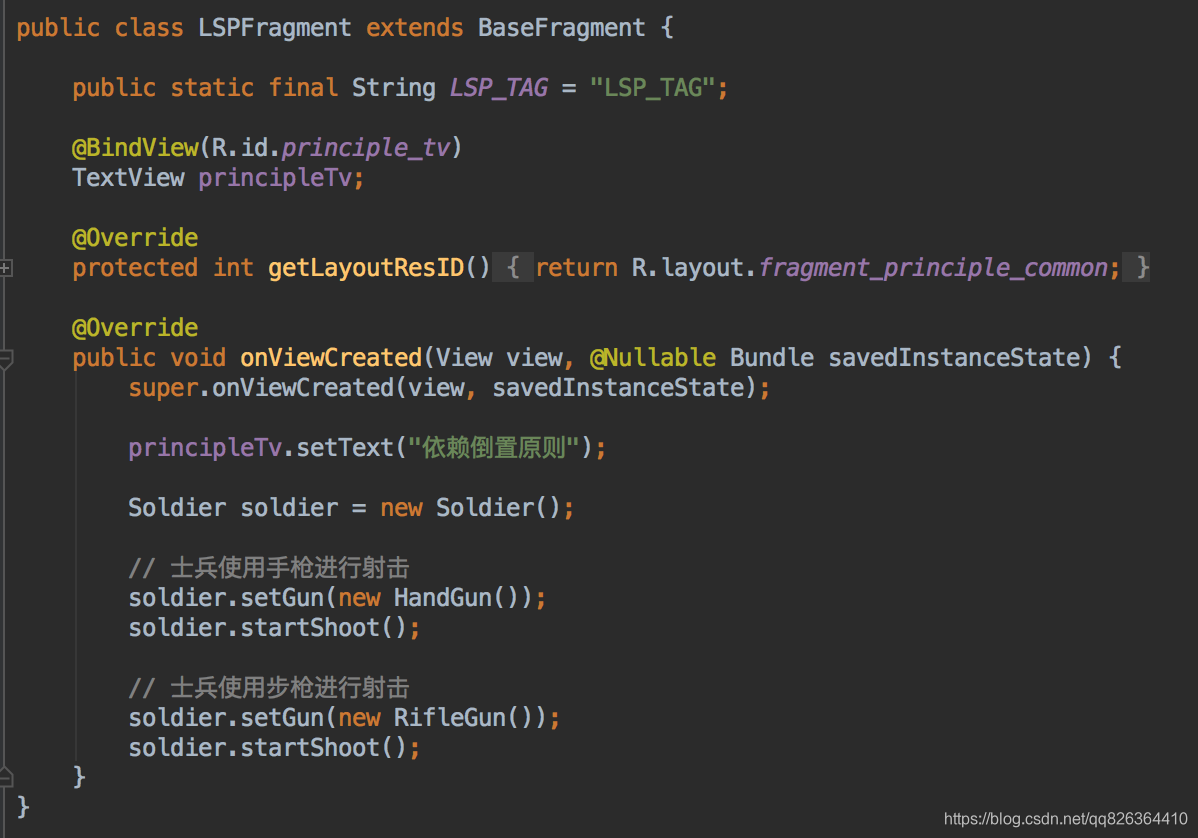Image resolution: width=1198 pixels, height=838 pixels.
Task: Click the HandGun class name
Action: (x=443, y=597)
